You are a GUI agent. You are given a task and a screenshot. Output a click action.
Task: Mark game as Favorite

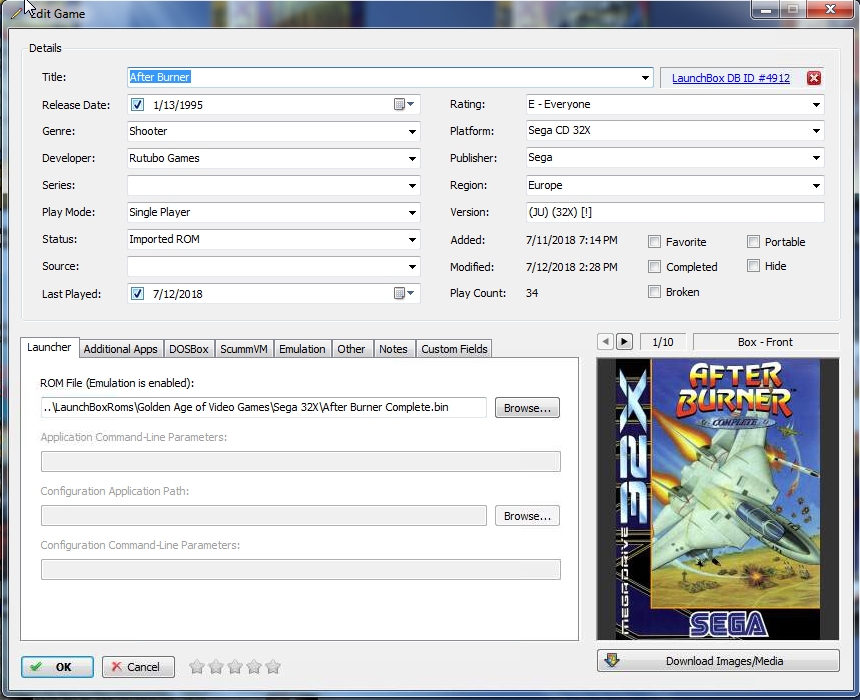coord(654,242)
